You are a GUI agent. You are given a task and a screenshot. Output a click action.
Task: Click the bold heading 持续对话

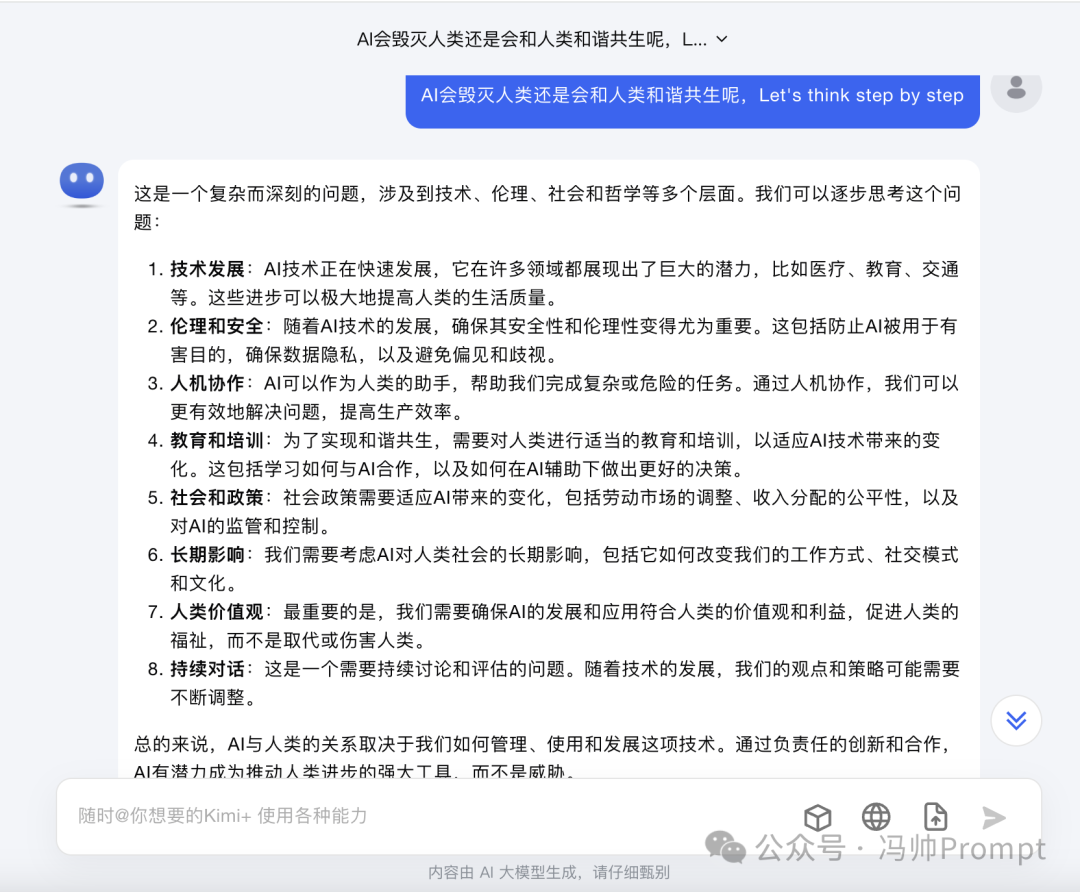pyautogui.click(x=207, y=669)
